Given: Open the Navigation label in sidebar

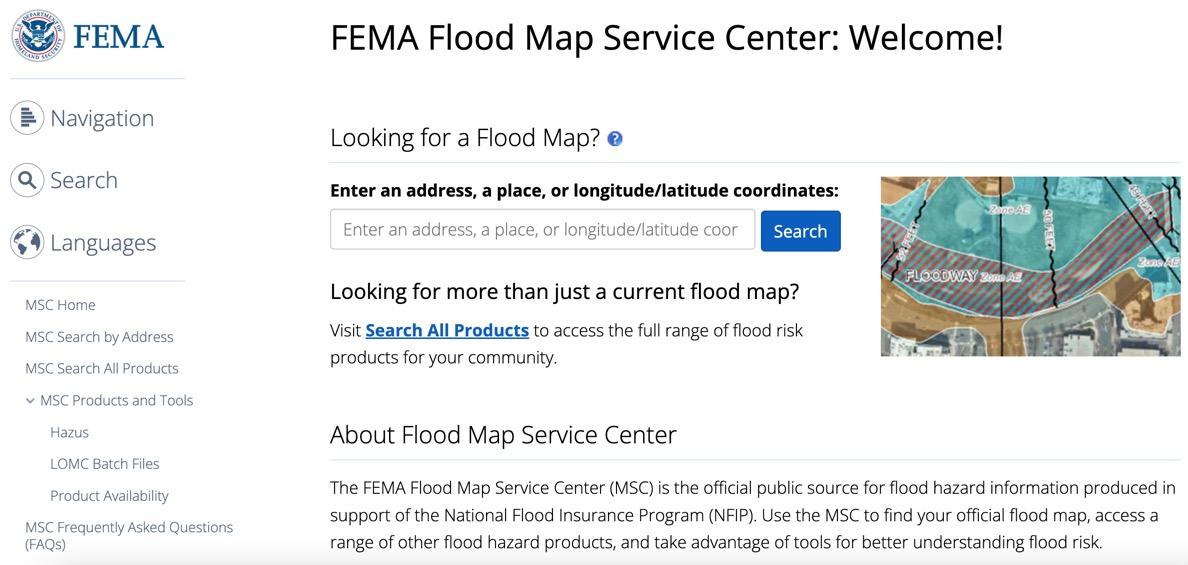Looking at the screenshot, I should [102, 118].
